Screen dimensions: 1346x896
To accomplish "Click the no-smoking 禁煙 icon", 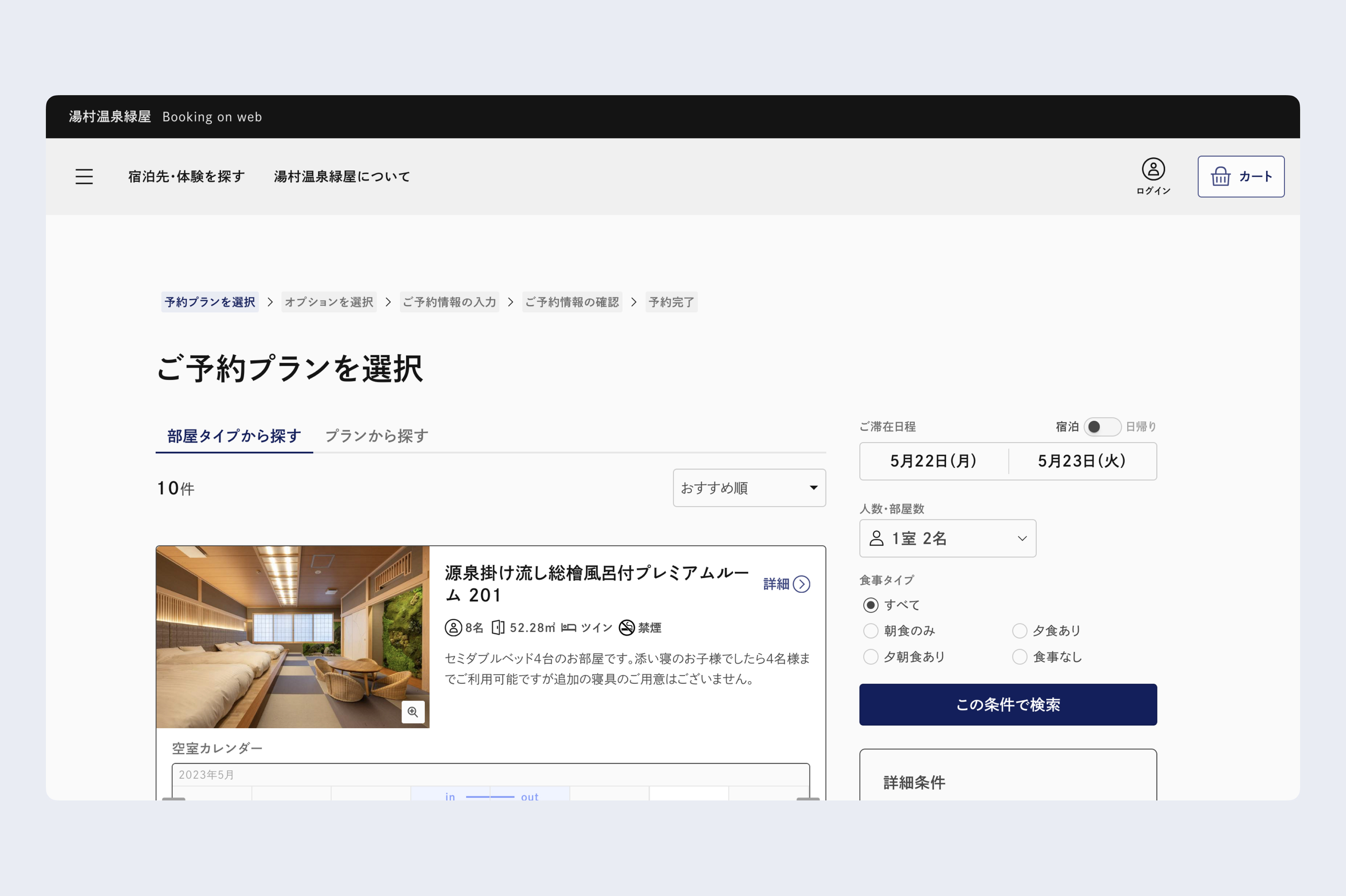I will pos(626,627).
